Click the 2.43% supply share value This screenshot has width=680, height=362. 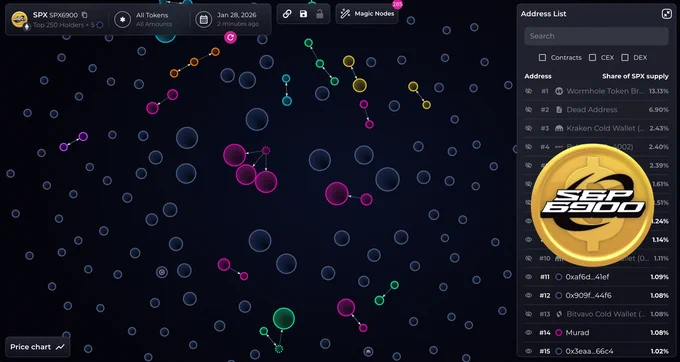click(x=658, y=128)
